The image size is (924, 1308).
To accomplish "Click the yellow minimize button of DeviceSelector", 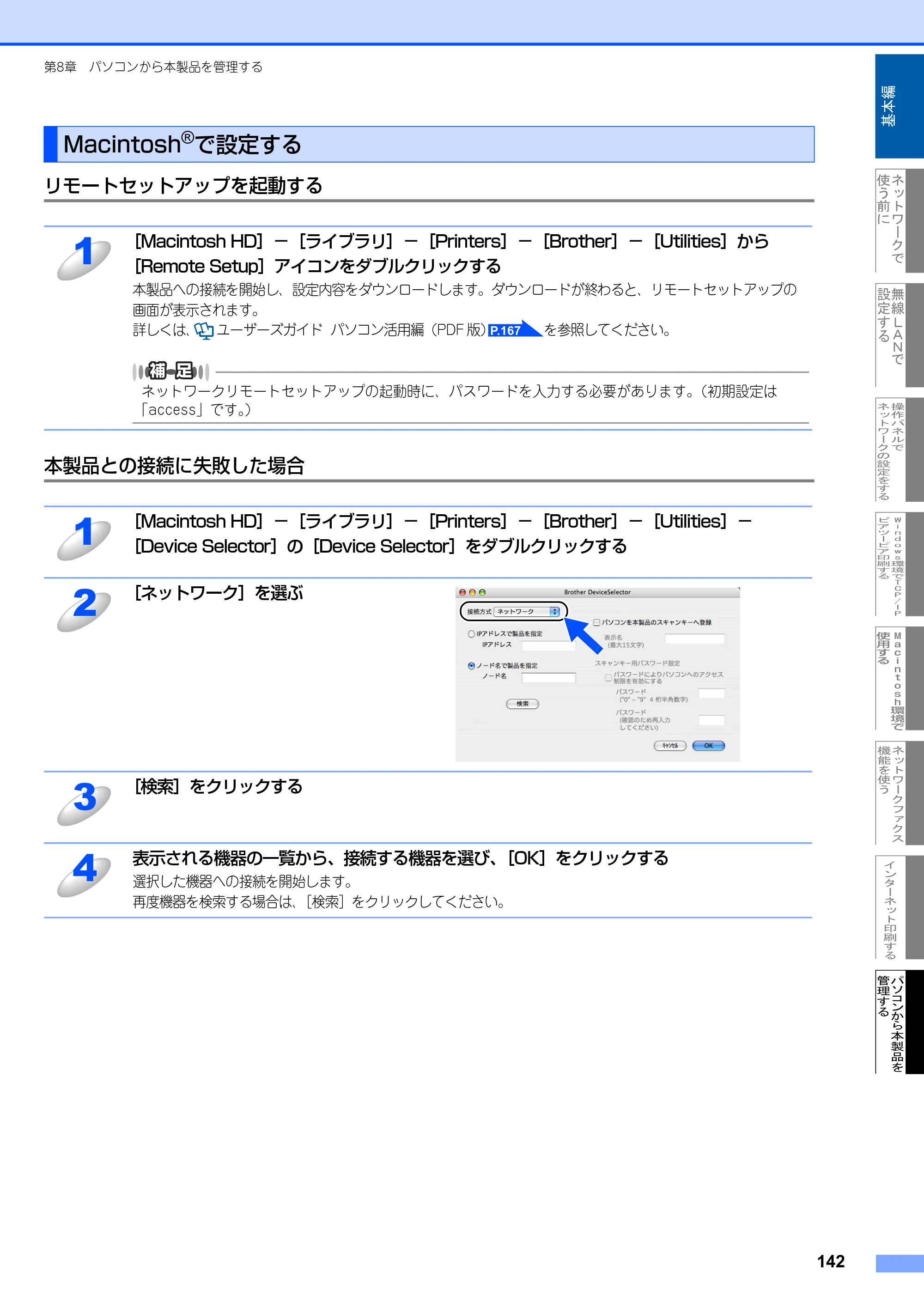I will (472, 592).
